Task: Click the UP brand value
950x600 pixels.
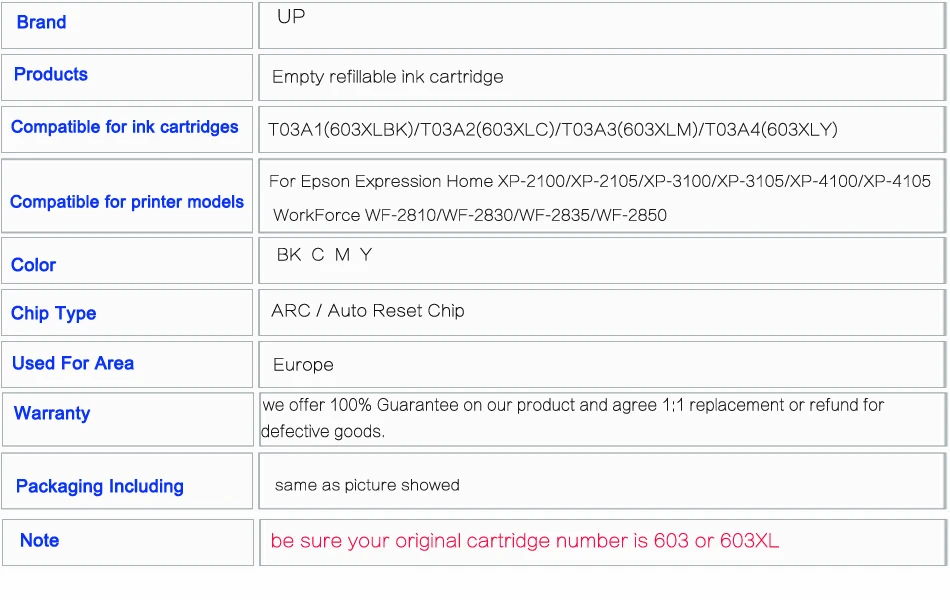Action: (x=291, y=17)
